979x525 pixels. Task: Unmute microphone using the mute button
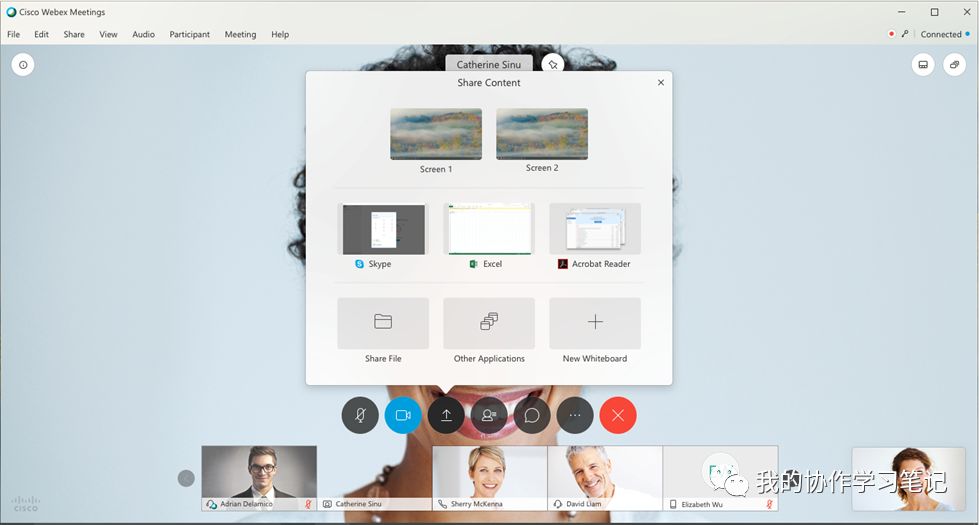point(360,415)
